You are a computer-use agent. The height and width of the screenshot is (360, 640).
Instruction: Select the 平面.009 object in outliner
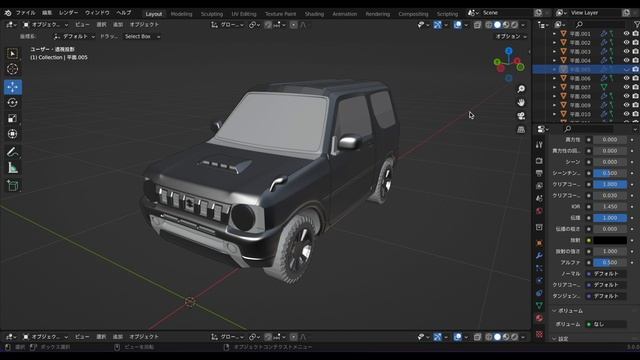[580, 105]
